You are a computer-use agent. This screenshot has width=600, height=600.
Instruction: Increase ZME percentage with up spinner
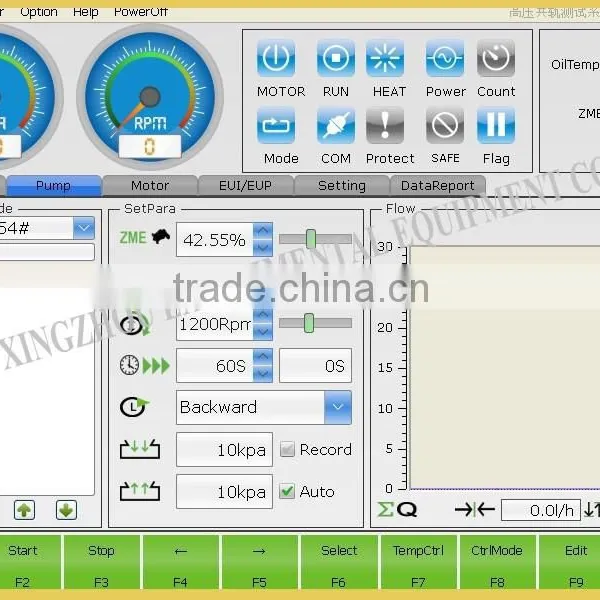pos(263,231)
